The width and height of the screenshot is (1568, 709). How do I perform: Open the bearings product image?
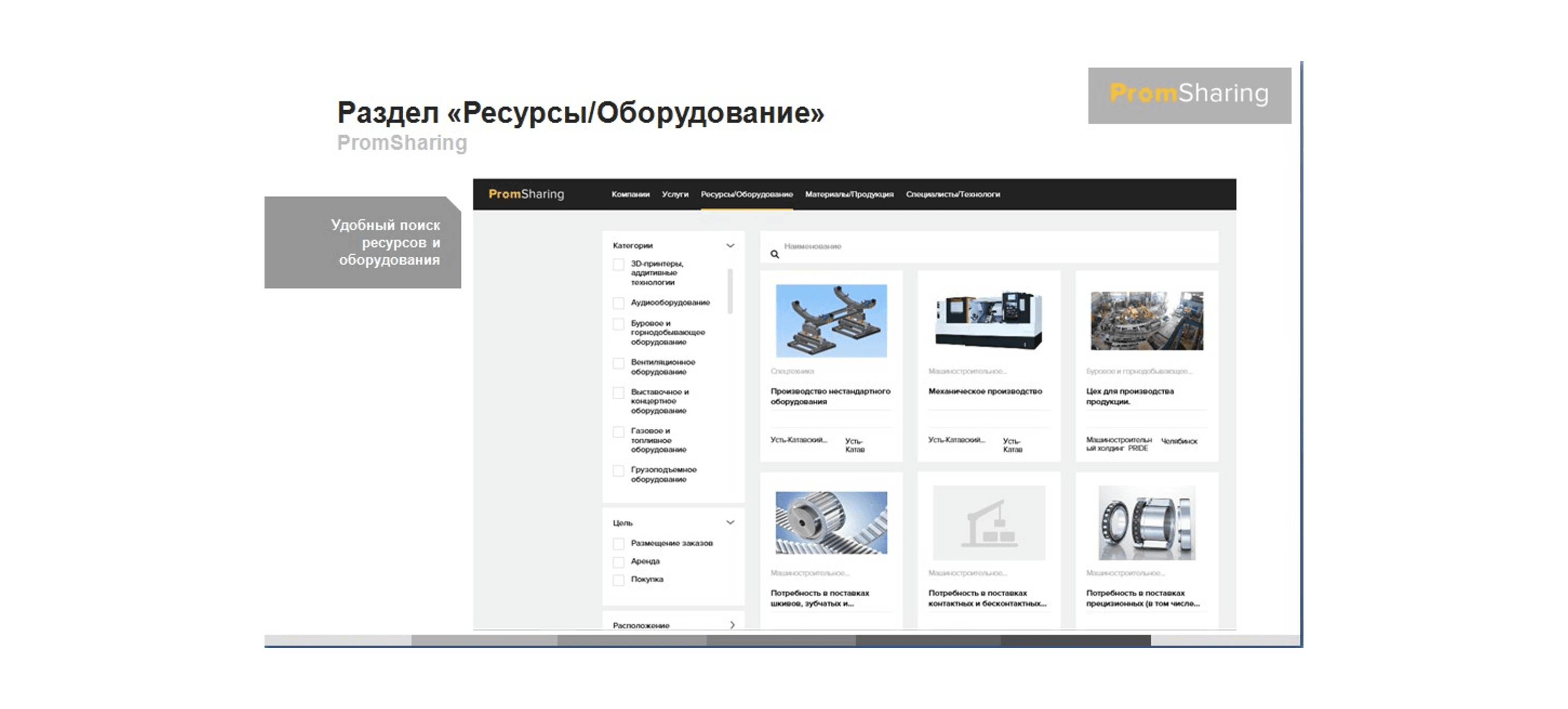tap(1146, 523)
